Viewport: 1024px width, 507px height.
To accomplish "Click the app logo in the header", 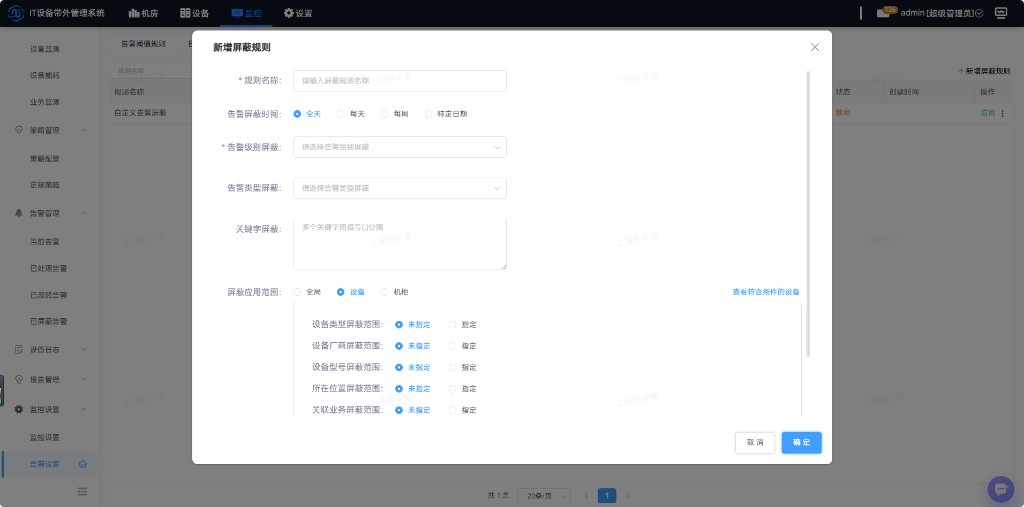I will (x=16, y=13).
